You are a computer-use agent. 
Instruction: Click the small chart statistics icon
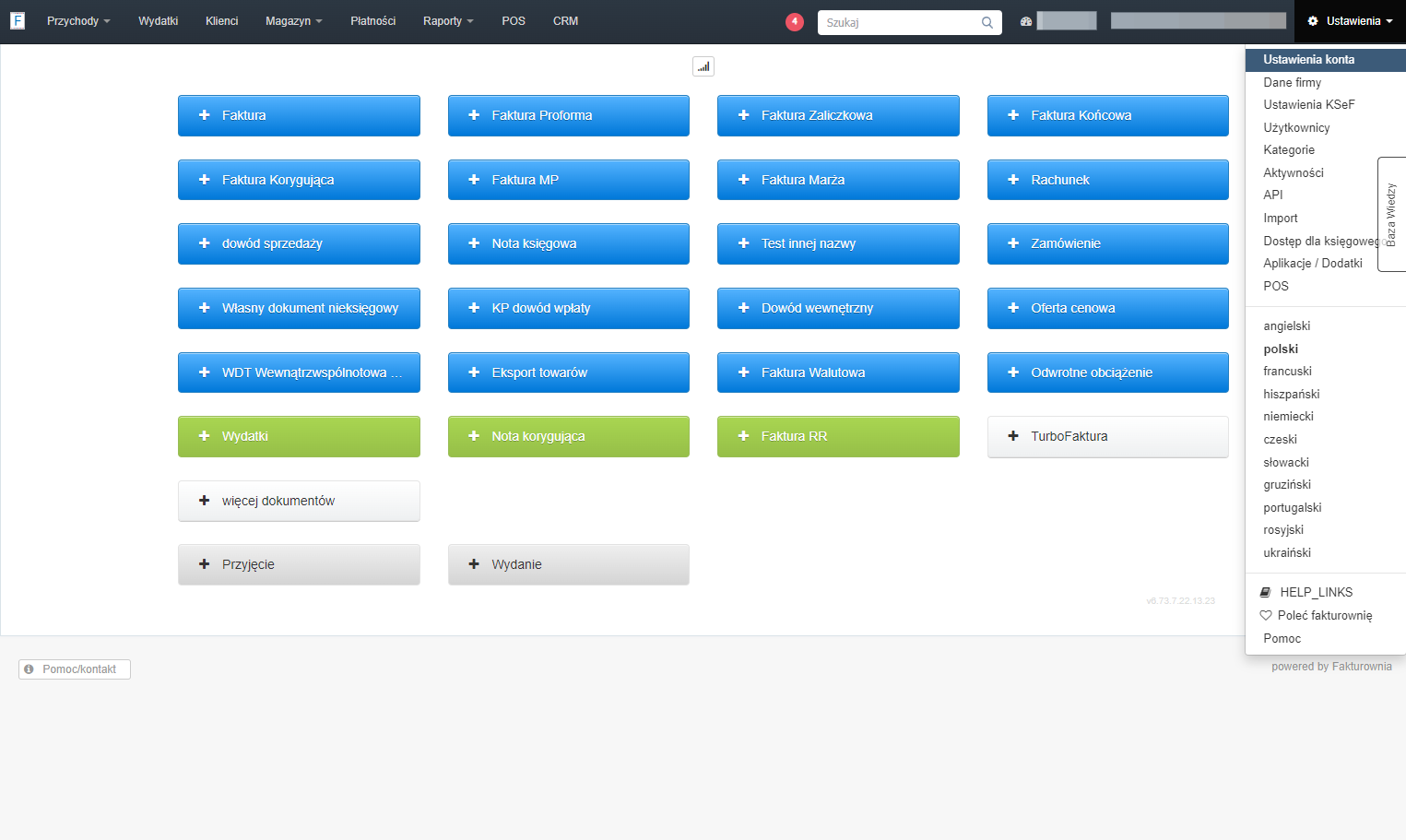[x=703, y=66]
